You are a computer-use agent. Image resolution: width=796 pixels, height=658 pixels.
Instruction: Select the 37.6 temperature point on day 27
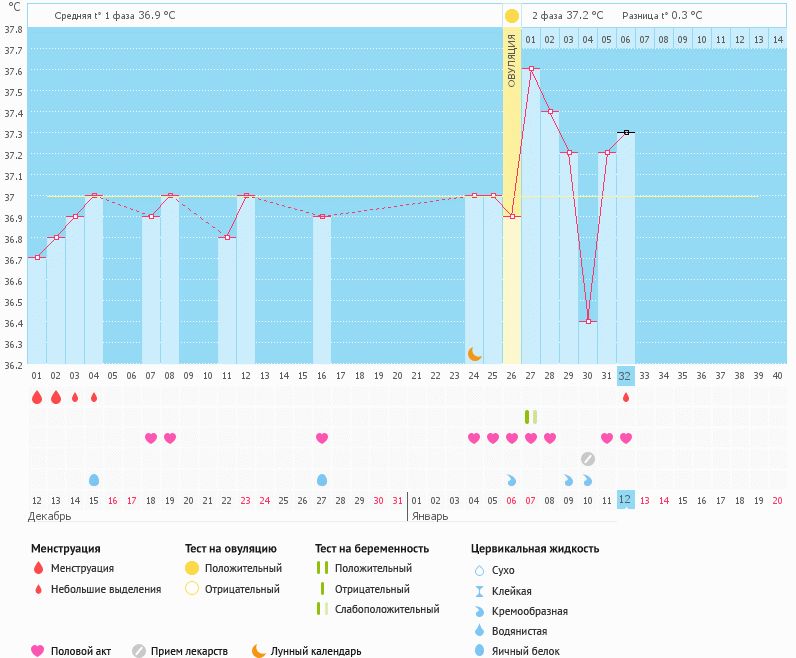tap(531, 69)
